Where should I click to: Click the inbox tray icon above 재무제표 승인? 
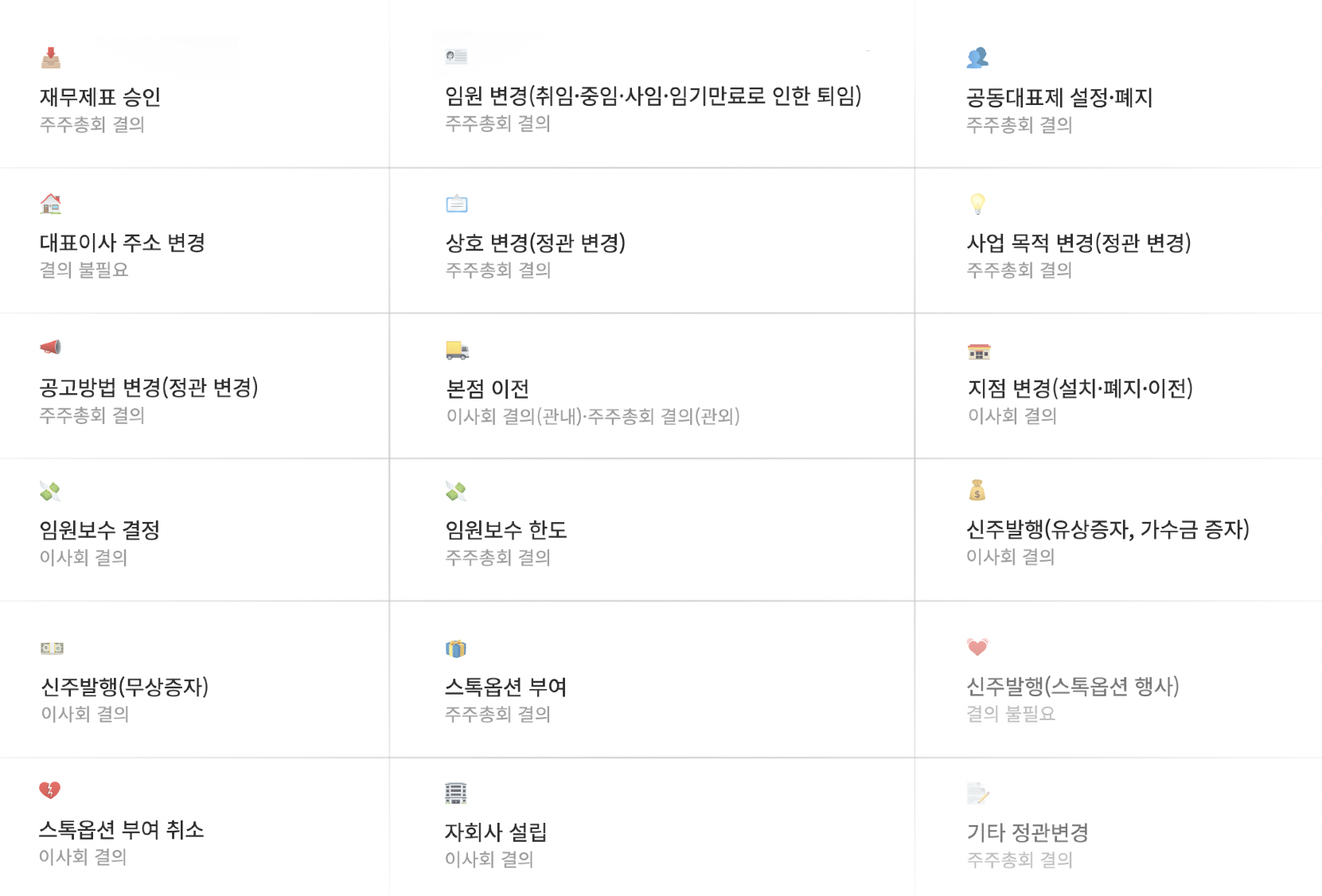51,57
